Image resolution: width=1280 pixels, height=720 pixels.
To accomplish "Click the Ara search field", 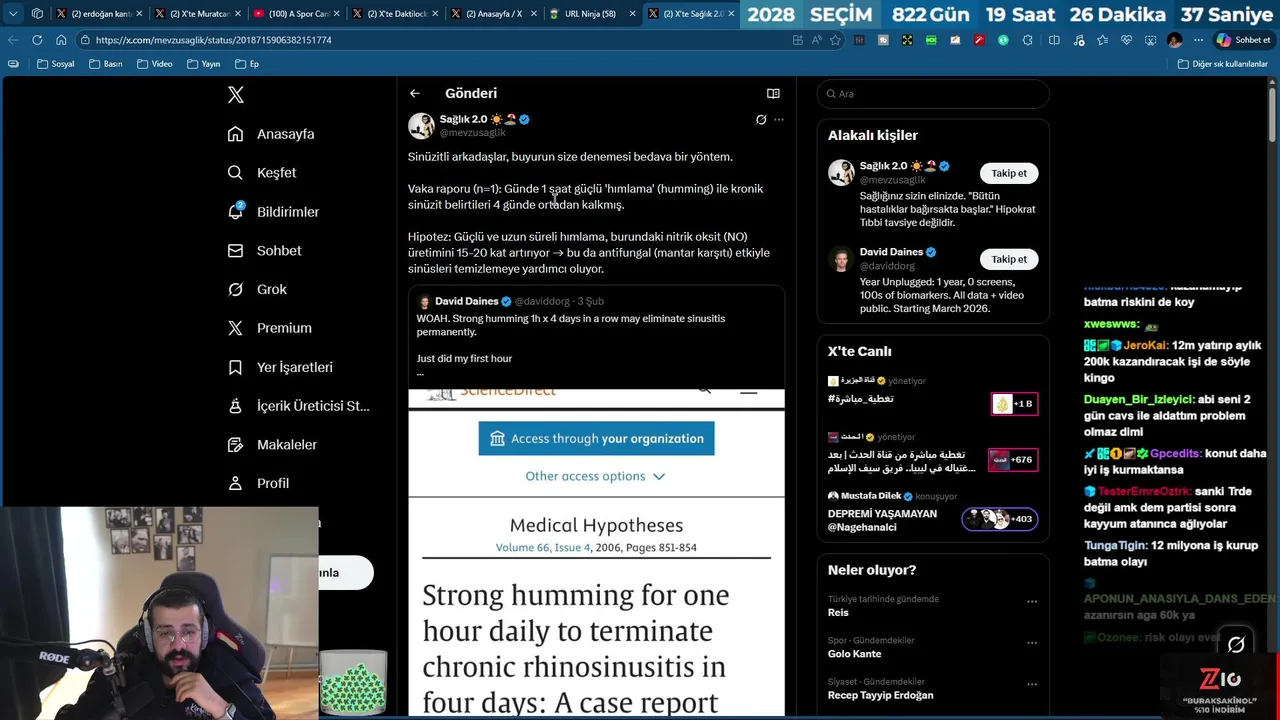I will click(933, 94).
